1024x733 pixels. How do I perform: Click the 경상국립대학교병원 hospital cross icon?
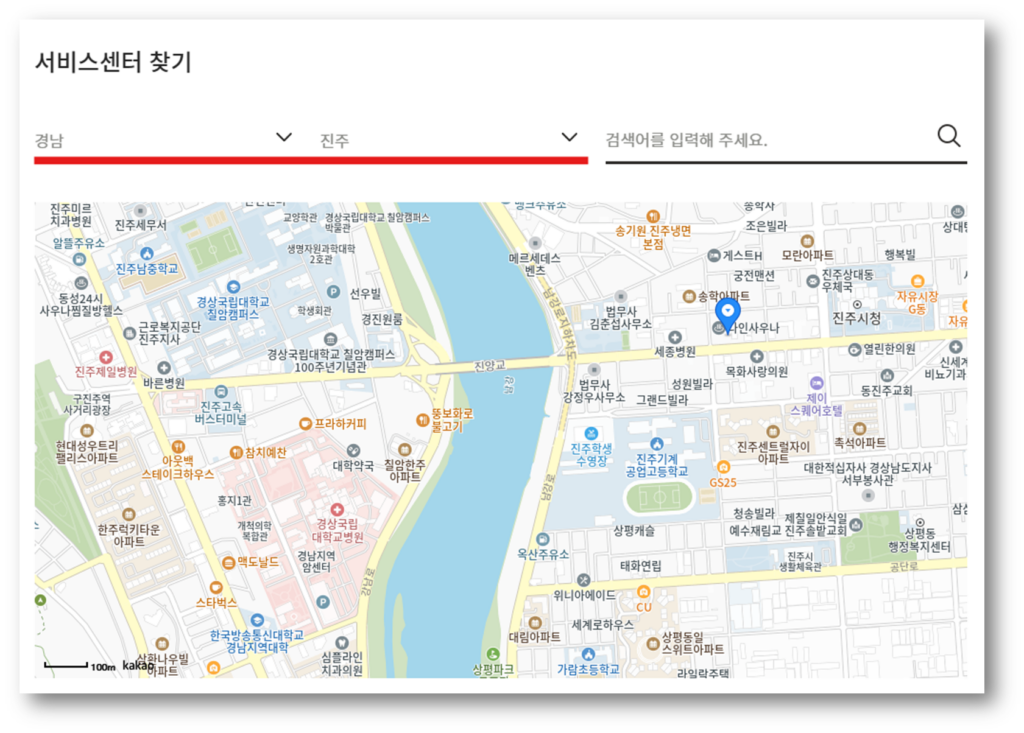tap(337, 509)
